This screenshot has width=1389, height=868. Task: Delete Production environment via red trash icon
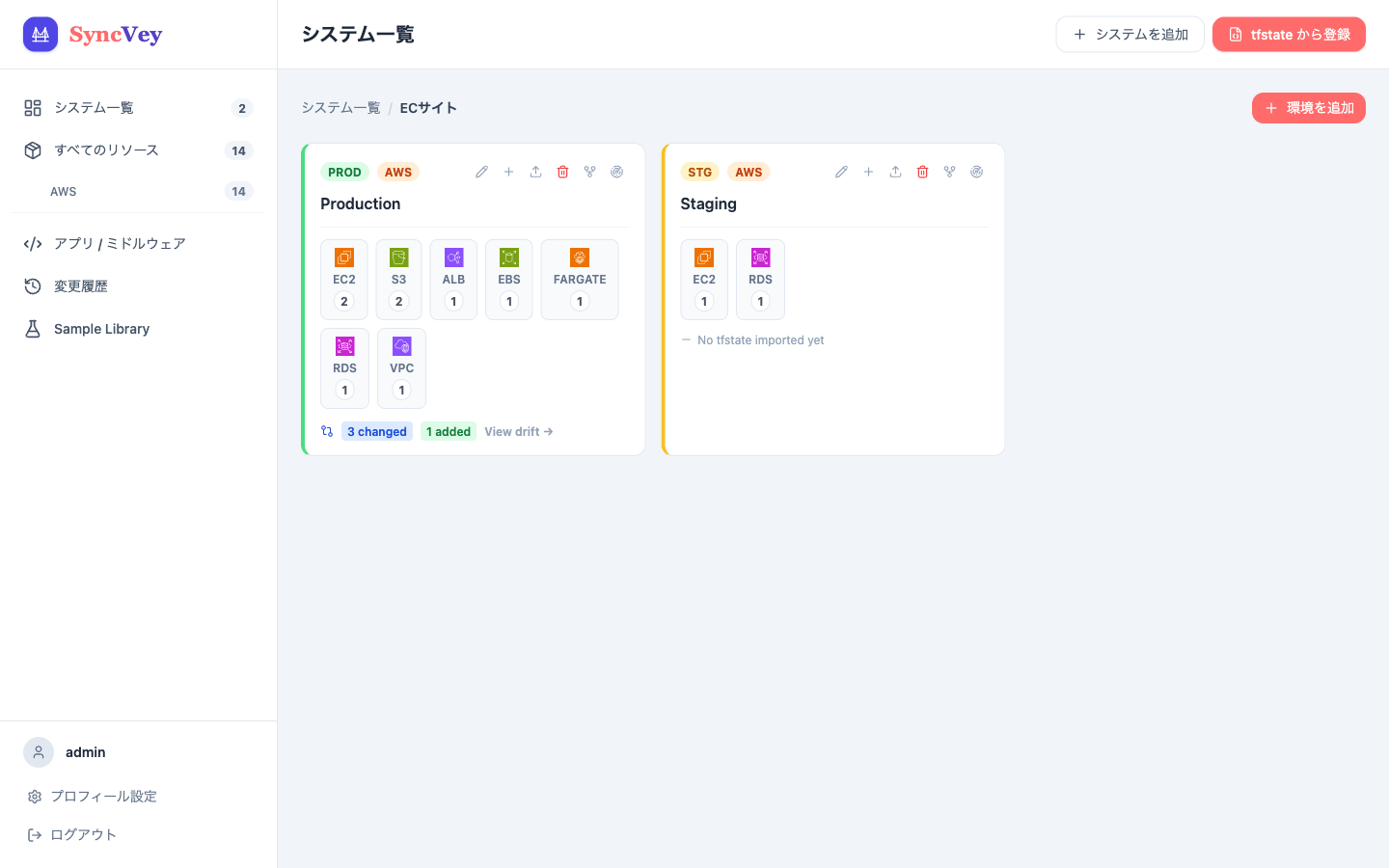(562, 172)
